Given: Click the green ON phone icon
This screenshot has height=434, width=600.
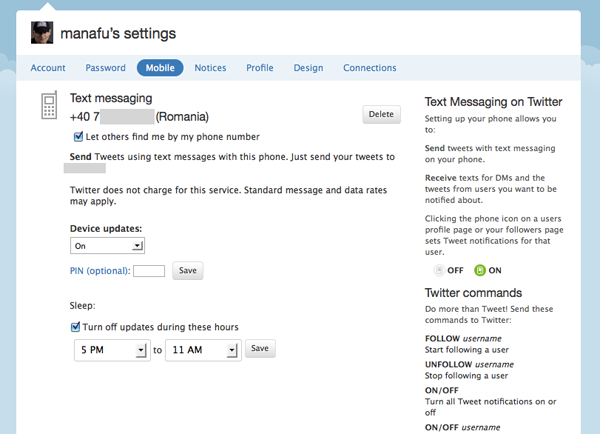Looking at the screenshot, I should pos(479,270).
